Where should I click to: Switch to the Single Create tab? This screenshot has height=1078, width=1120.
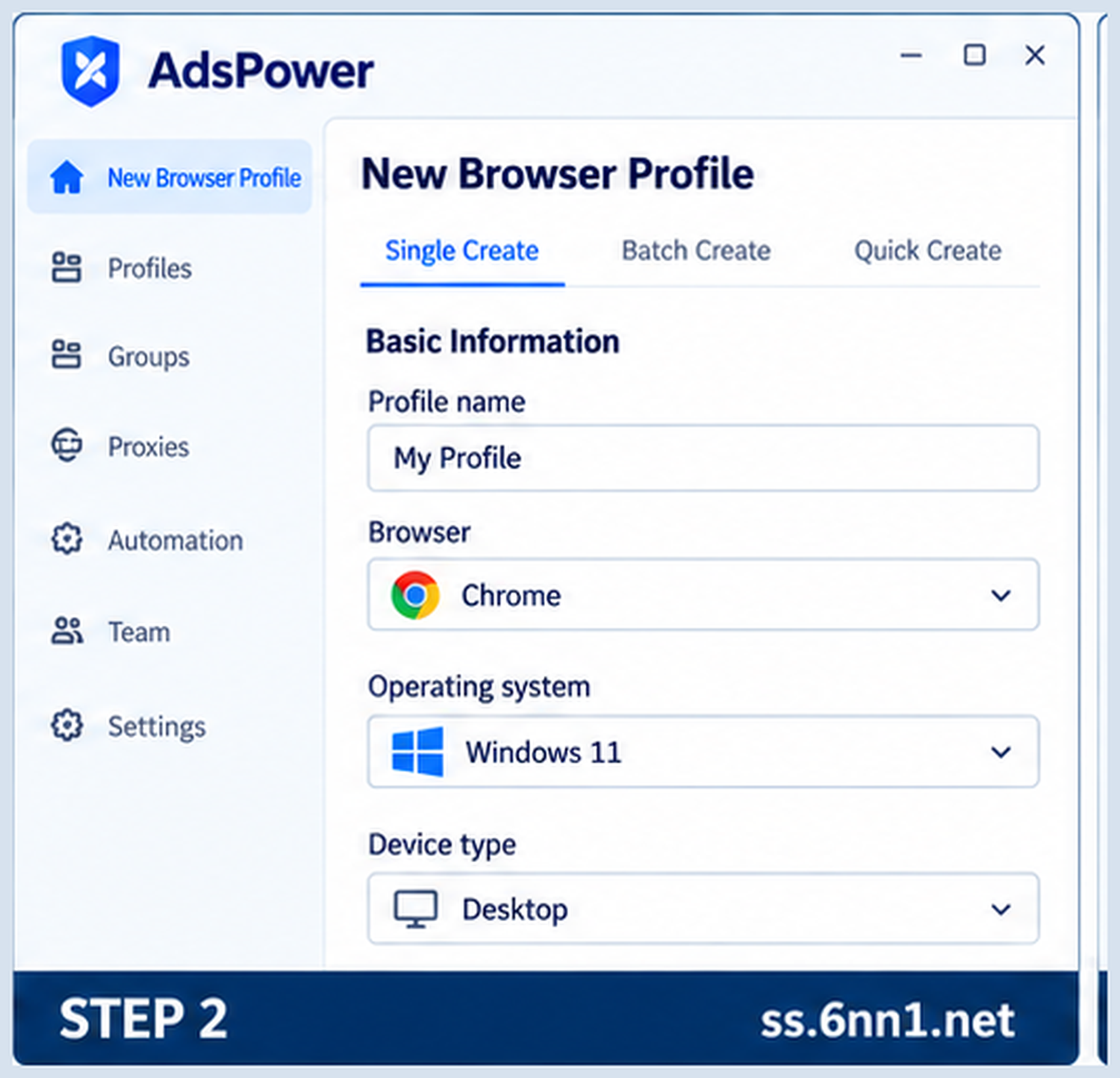tap(461, 251)
